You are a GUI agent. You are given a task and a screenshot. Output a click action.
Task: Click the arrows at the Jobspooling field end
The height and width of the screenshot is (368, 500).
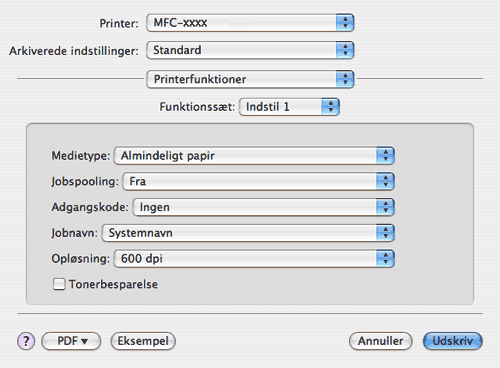click(x=386, y=181)
